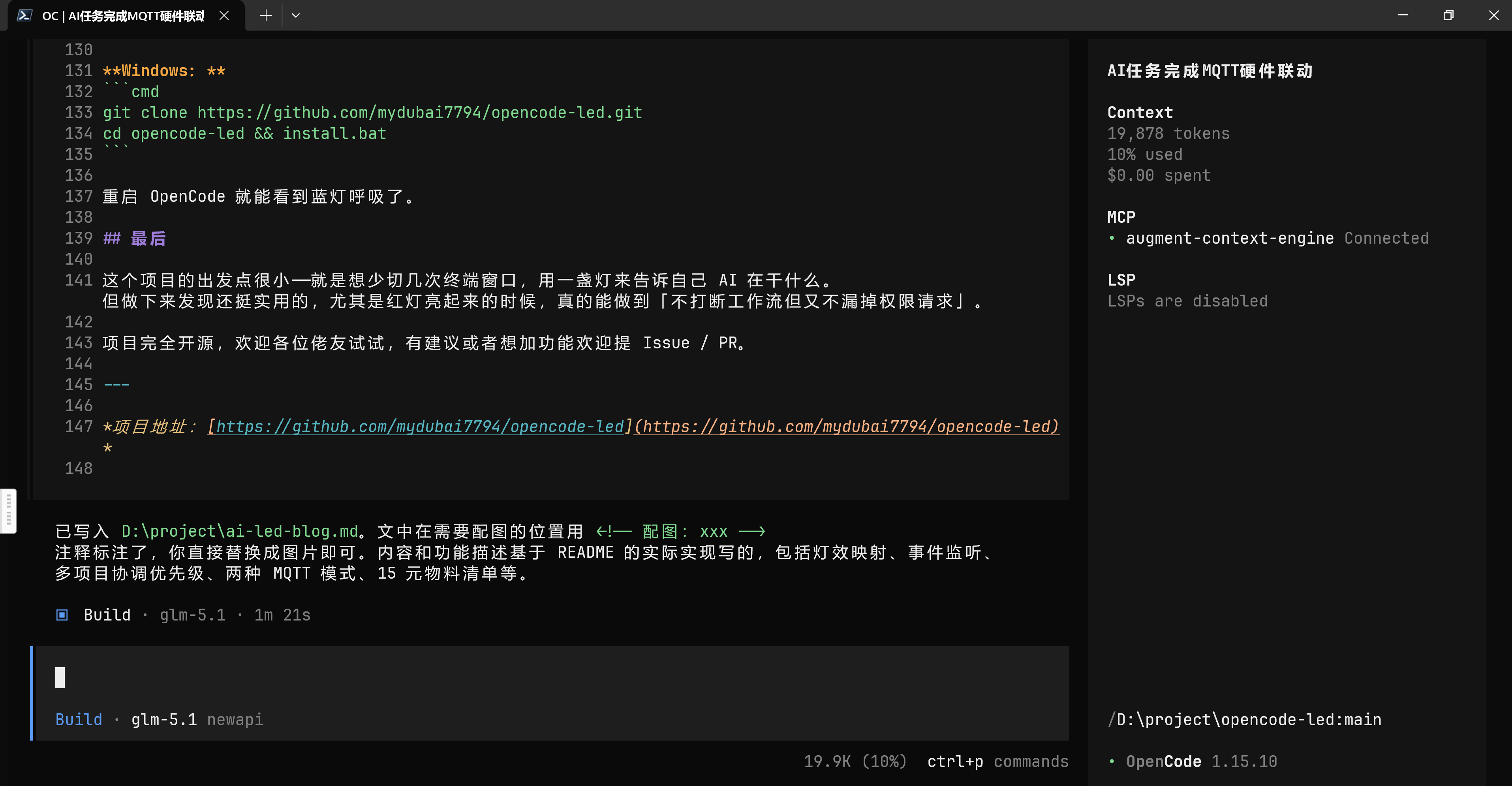This screenshot has width=1512, height=786.
Task: Click the Connected status text
Action: 1386,238
